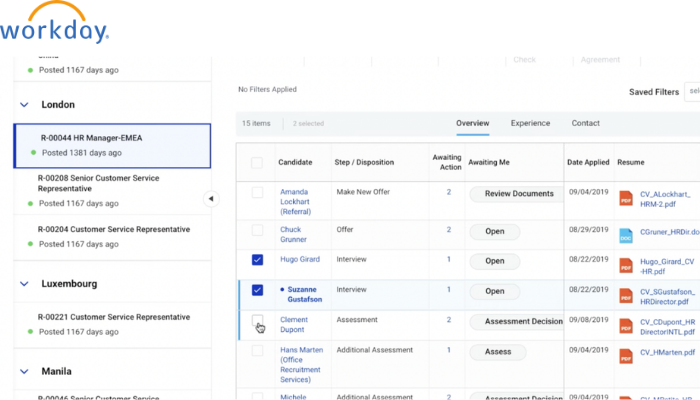Screen dimensions: 700x400
Task: Click the Awaiting Action column header
Action: click(x=447, y=162)
